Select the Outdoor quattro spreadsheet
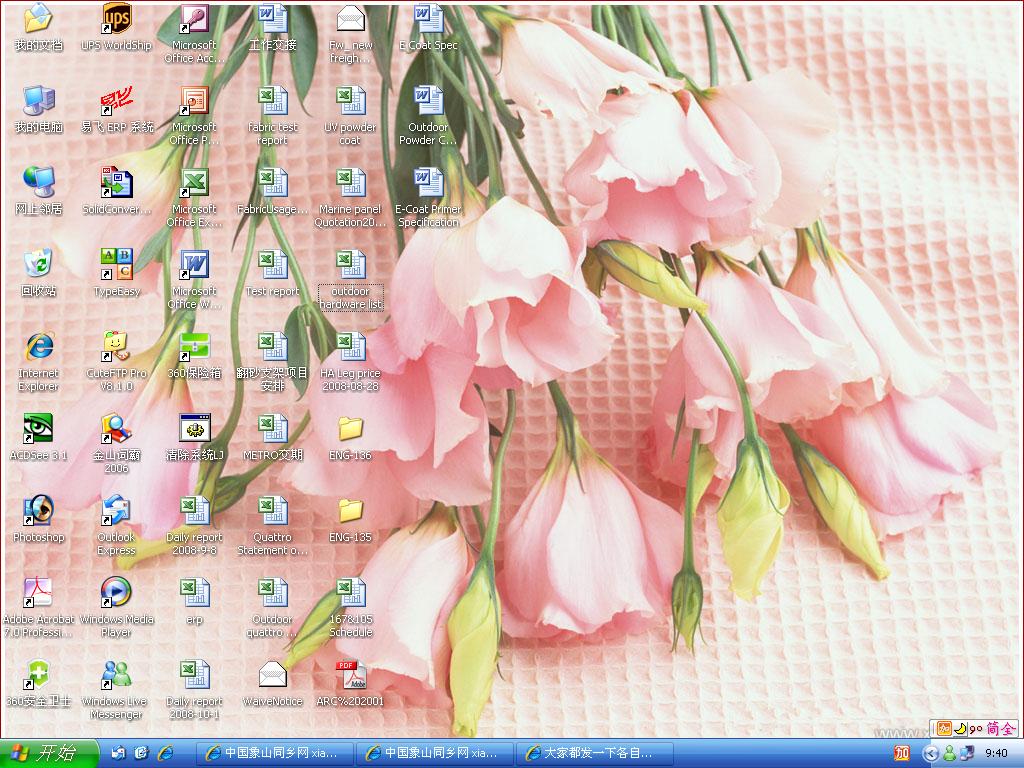 pyautogui.click(x=272, y=607)
